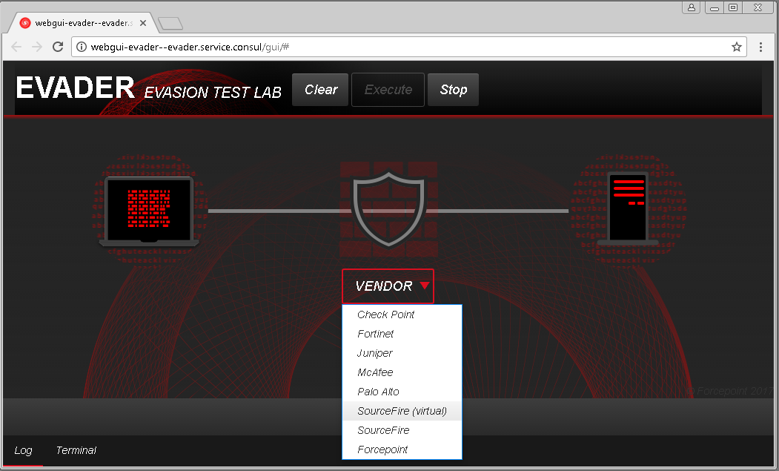Viewport: 779px width, 471px height.
Task: Open the VENDOR dropdown
Action: [388, 286]
